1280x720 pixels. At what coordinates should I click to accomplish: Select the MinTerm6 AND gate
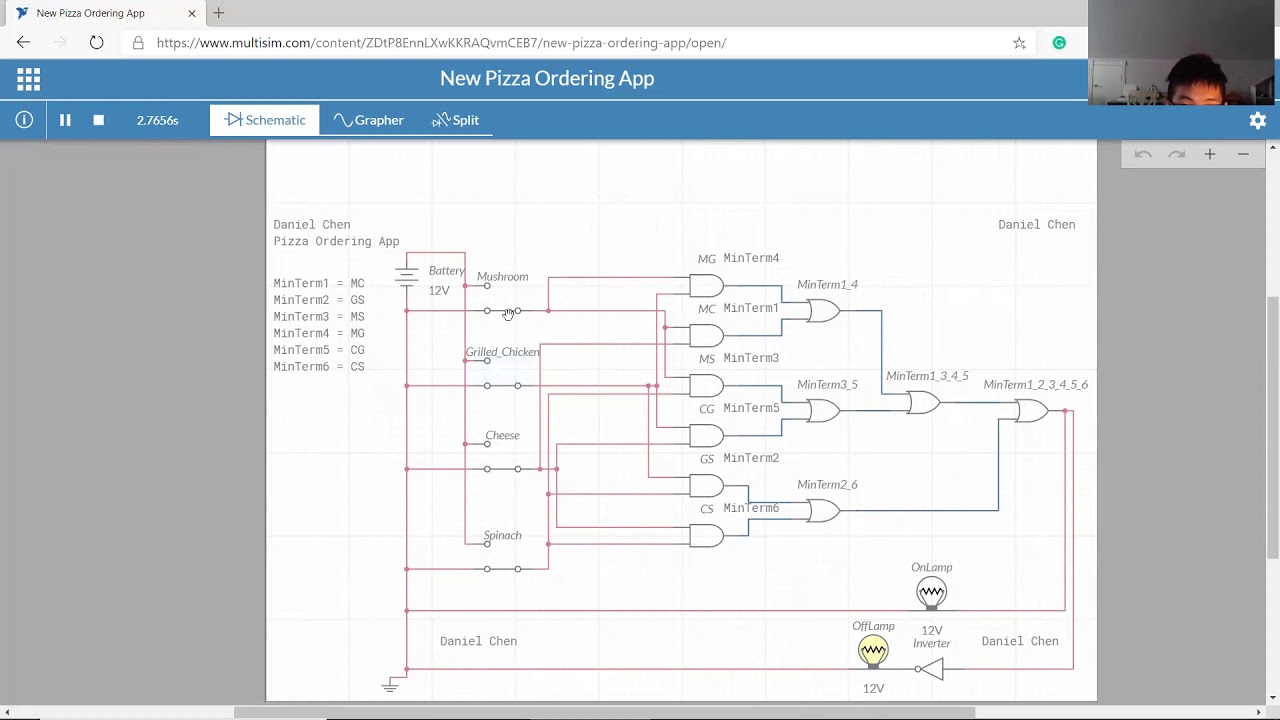pyautogui.click(x=706, y=536)
